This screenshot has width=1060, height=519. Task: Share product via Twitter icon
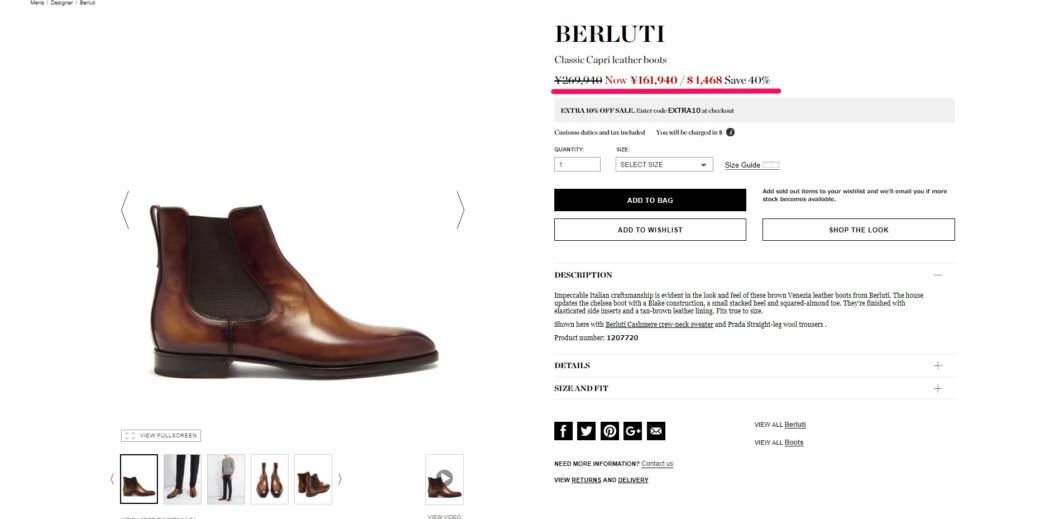(586, 431)
